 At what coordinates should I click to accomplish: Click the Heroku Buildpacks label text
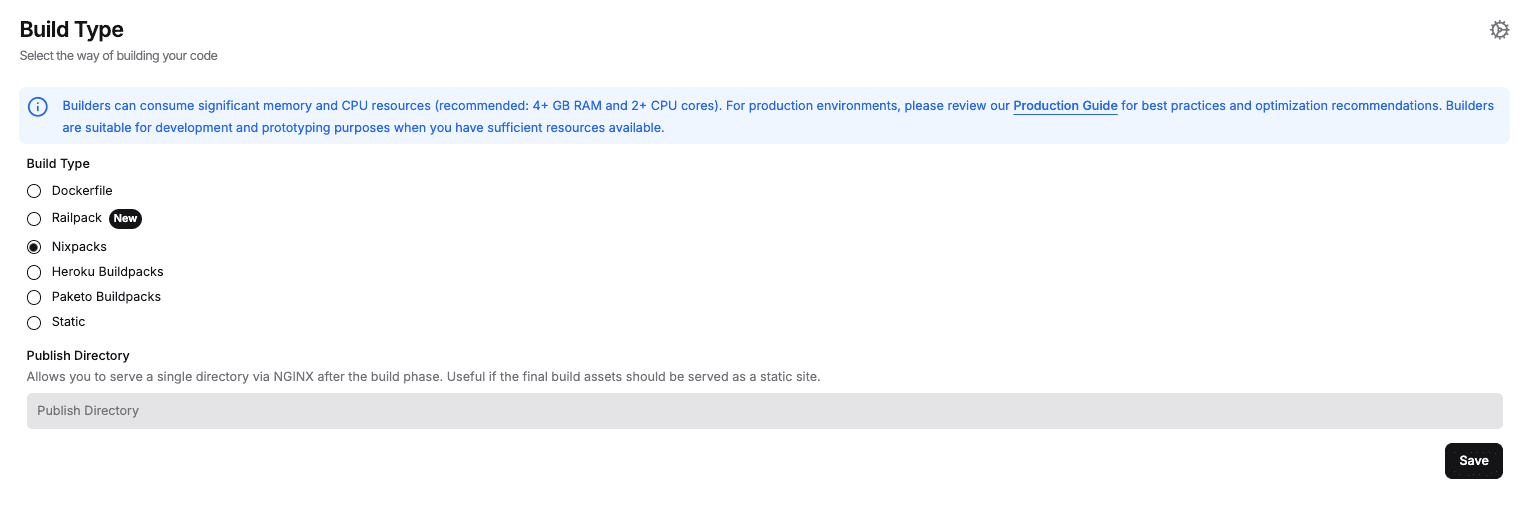[107, 271]
